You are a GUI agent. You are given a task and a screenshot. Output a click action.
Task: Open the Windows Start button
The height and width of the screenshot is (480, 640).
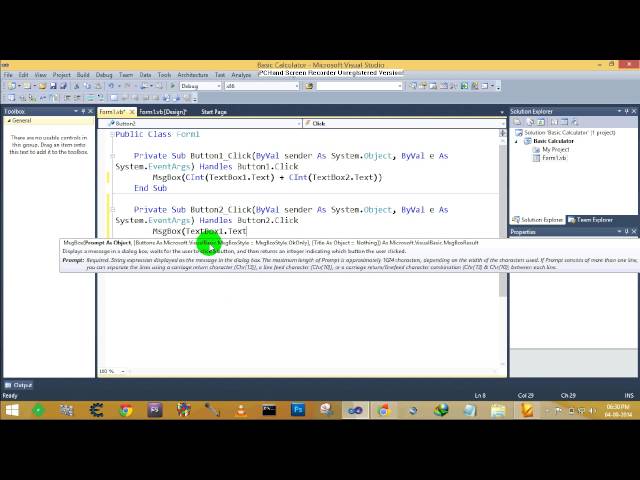(12, 410)
